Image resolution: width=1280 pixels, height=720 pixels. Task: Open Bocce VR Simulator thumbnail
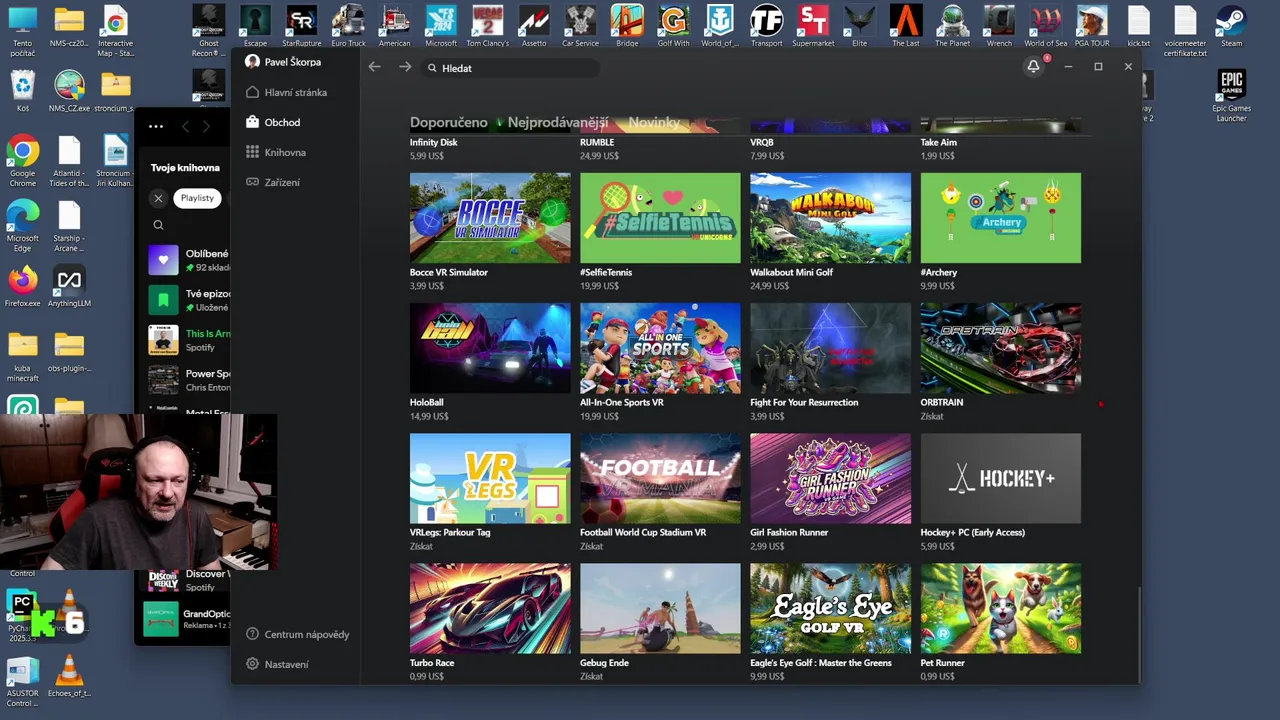[490, 218]
